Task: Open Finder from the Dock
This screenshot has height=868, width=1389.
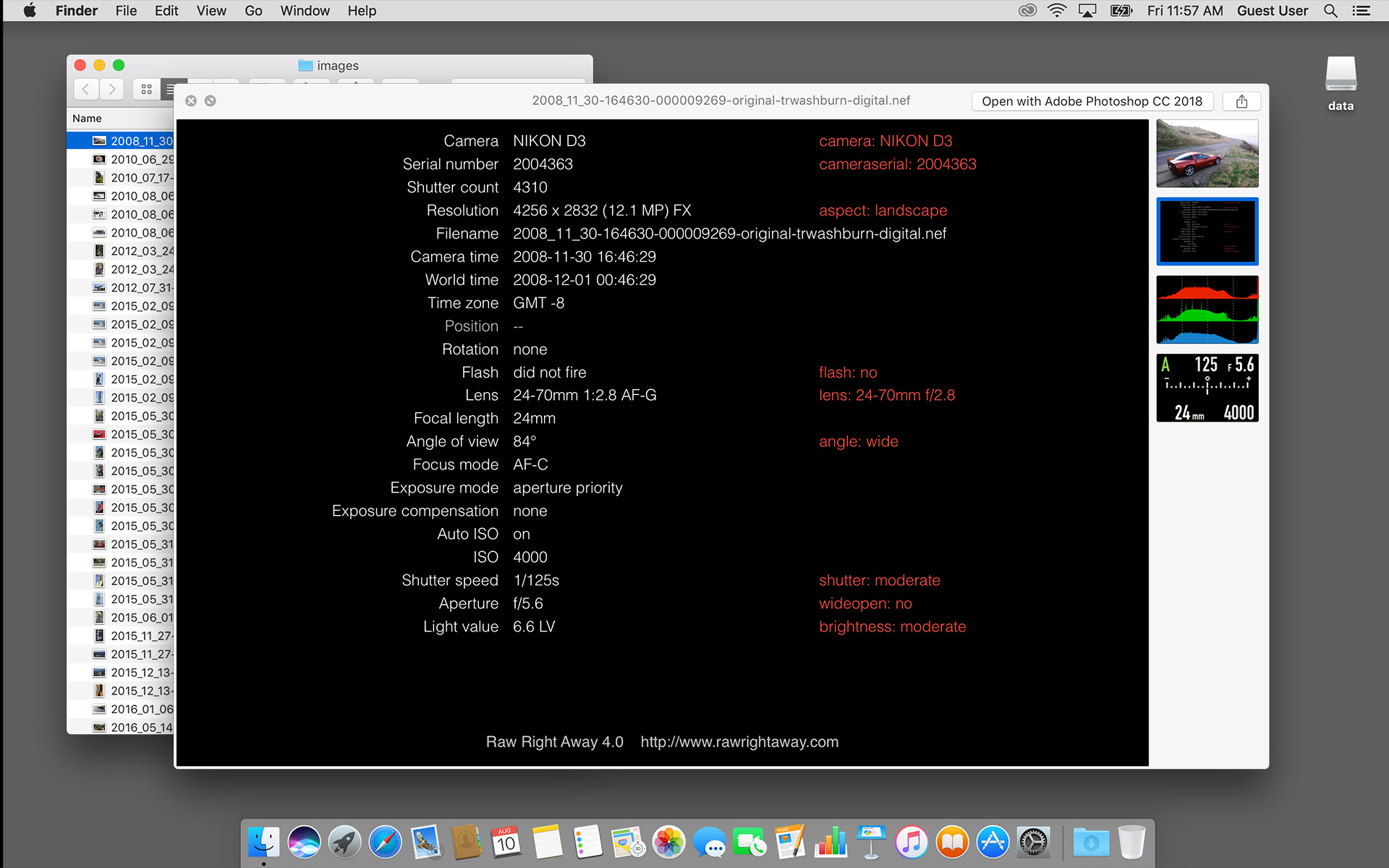Action: [x=263, y=843]
